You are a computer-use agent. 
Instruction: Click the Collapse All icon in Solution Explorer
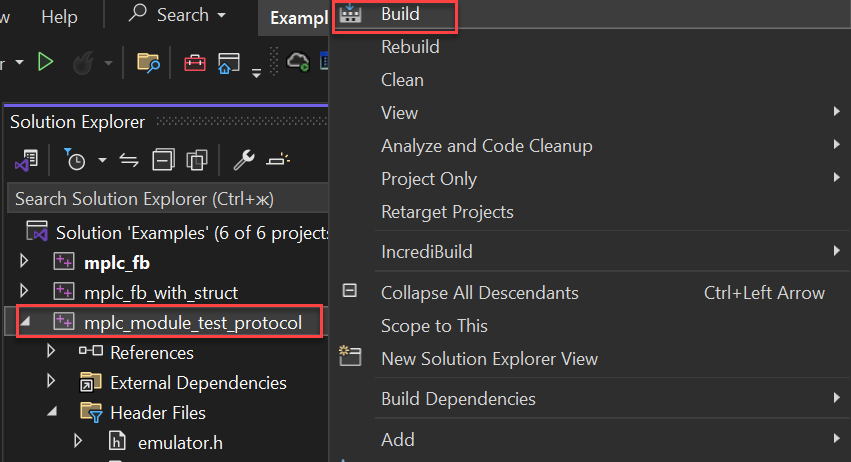pos(163,160)
